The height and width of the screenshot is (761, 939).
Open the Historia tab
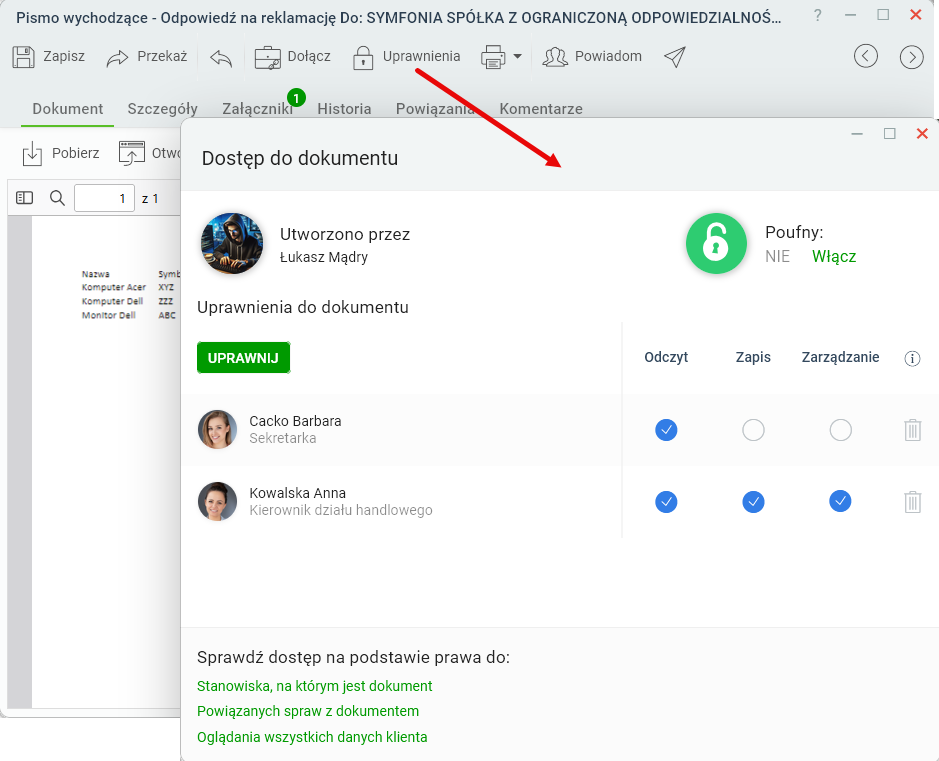click(344, 108)
